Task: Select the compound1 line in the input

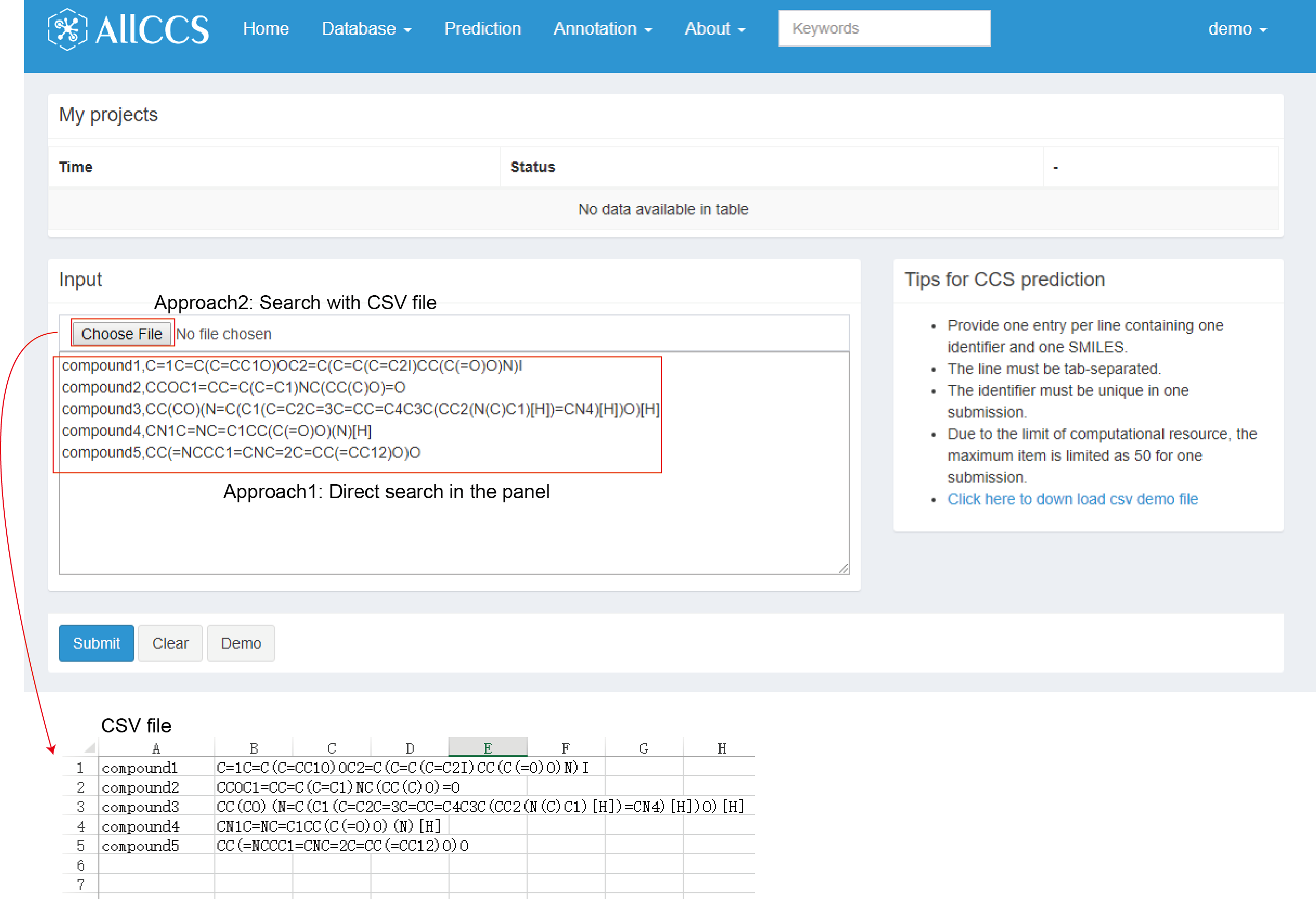Action: pos(292,366)
